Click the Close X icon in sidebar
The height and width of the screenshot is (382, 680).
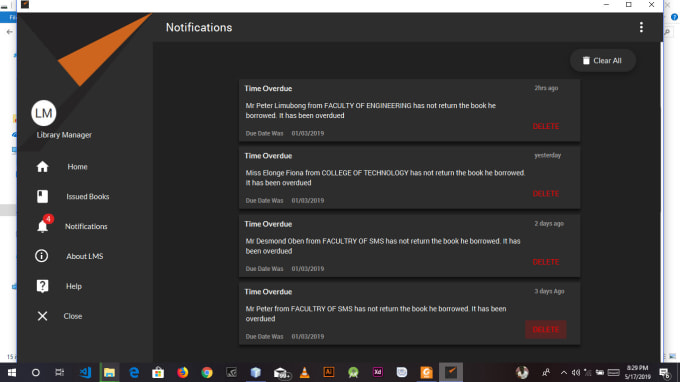[x=42, y=316]
